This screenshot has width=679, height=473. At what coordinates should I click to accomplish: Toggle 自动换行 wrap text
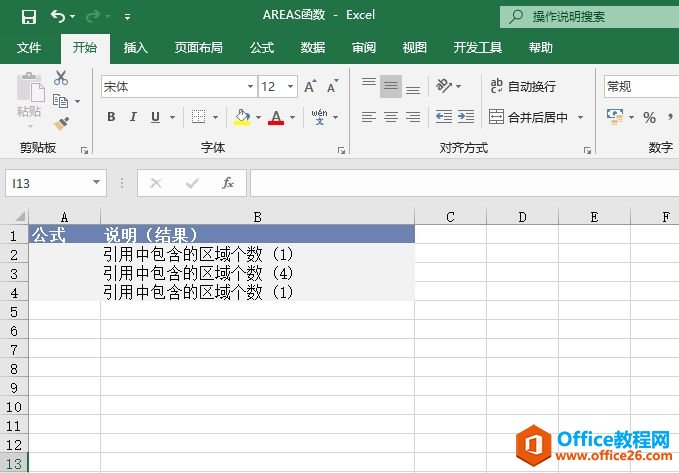523,87
